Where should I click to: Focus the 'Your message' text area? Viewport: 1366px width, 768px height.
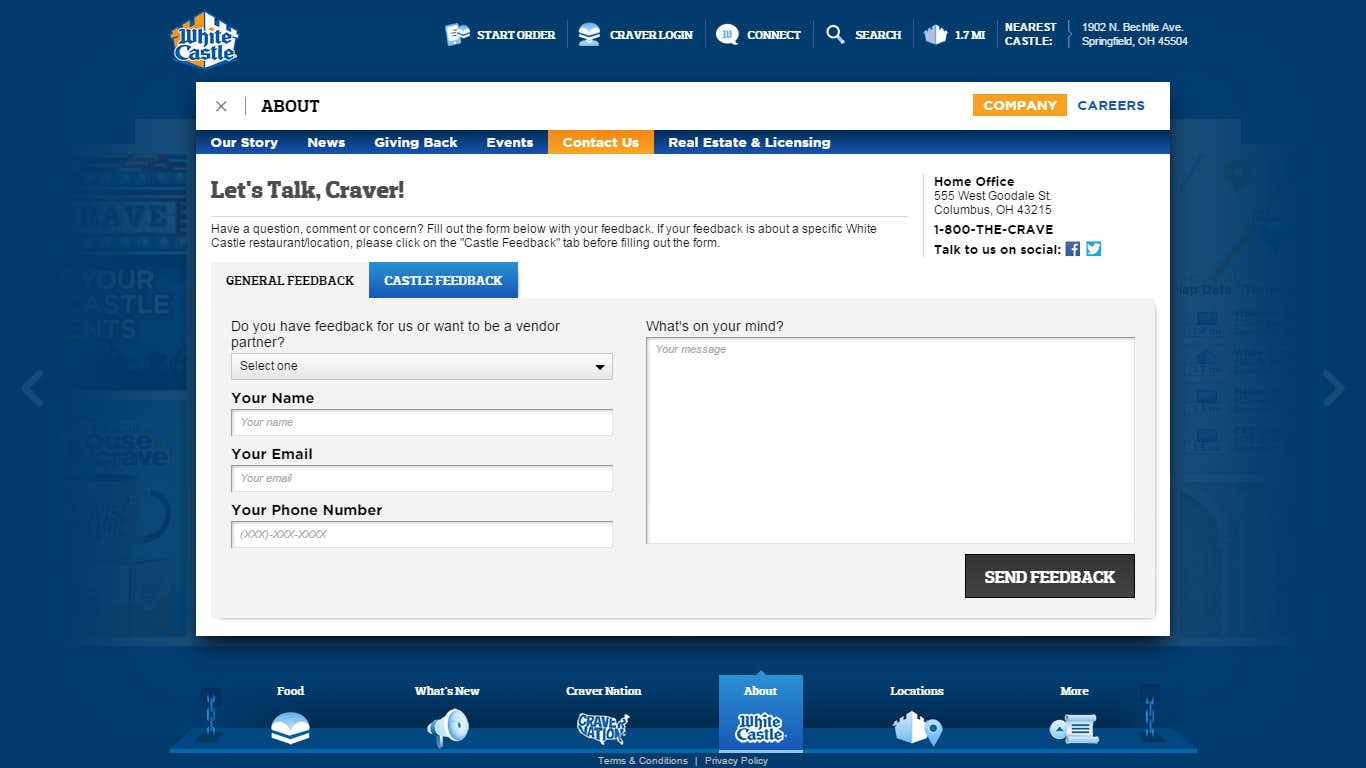click(890, 440)
